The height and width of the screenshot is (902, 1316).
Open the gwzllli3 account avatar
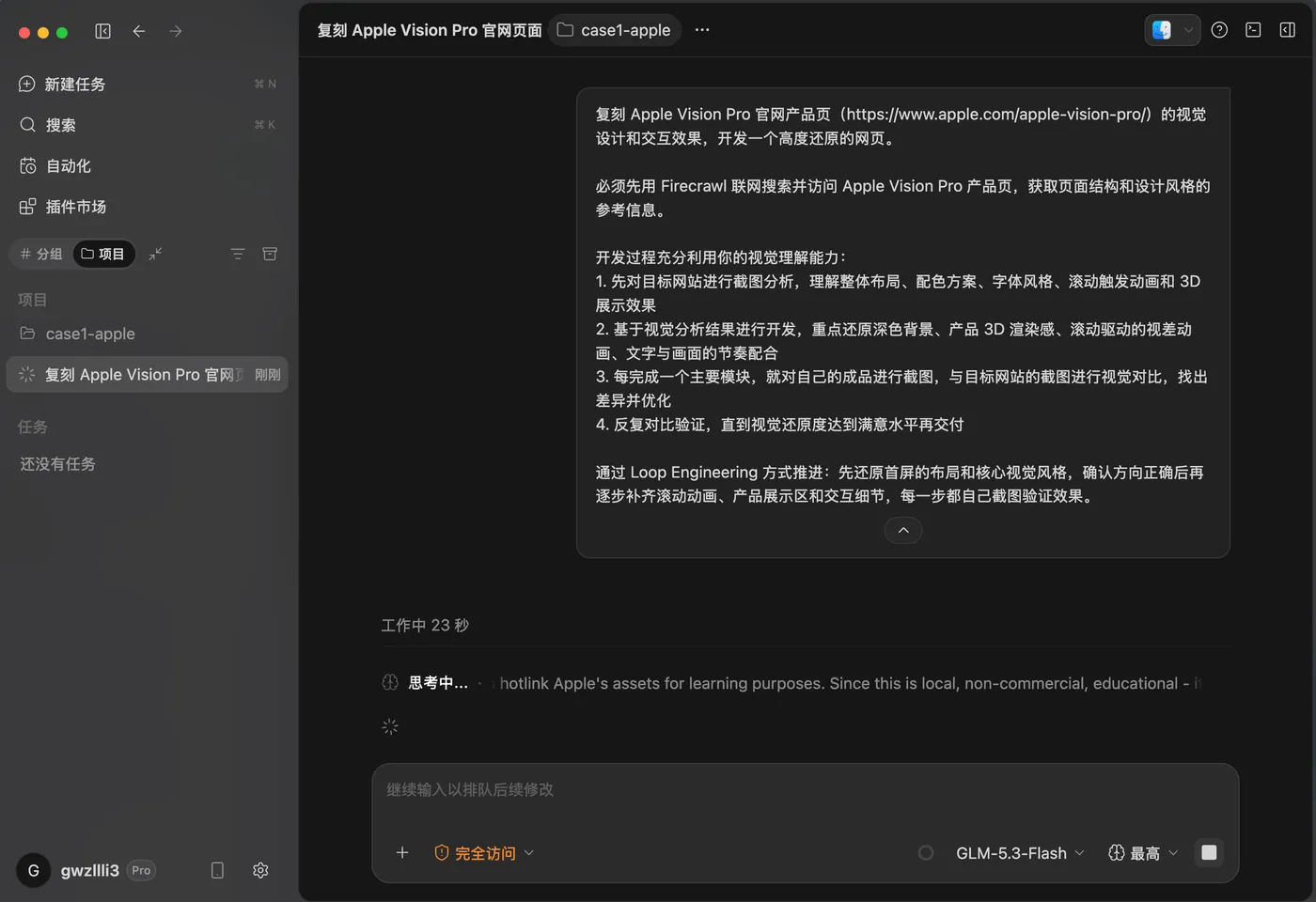(33, 870)
